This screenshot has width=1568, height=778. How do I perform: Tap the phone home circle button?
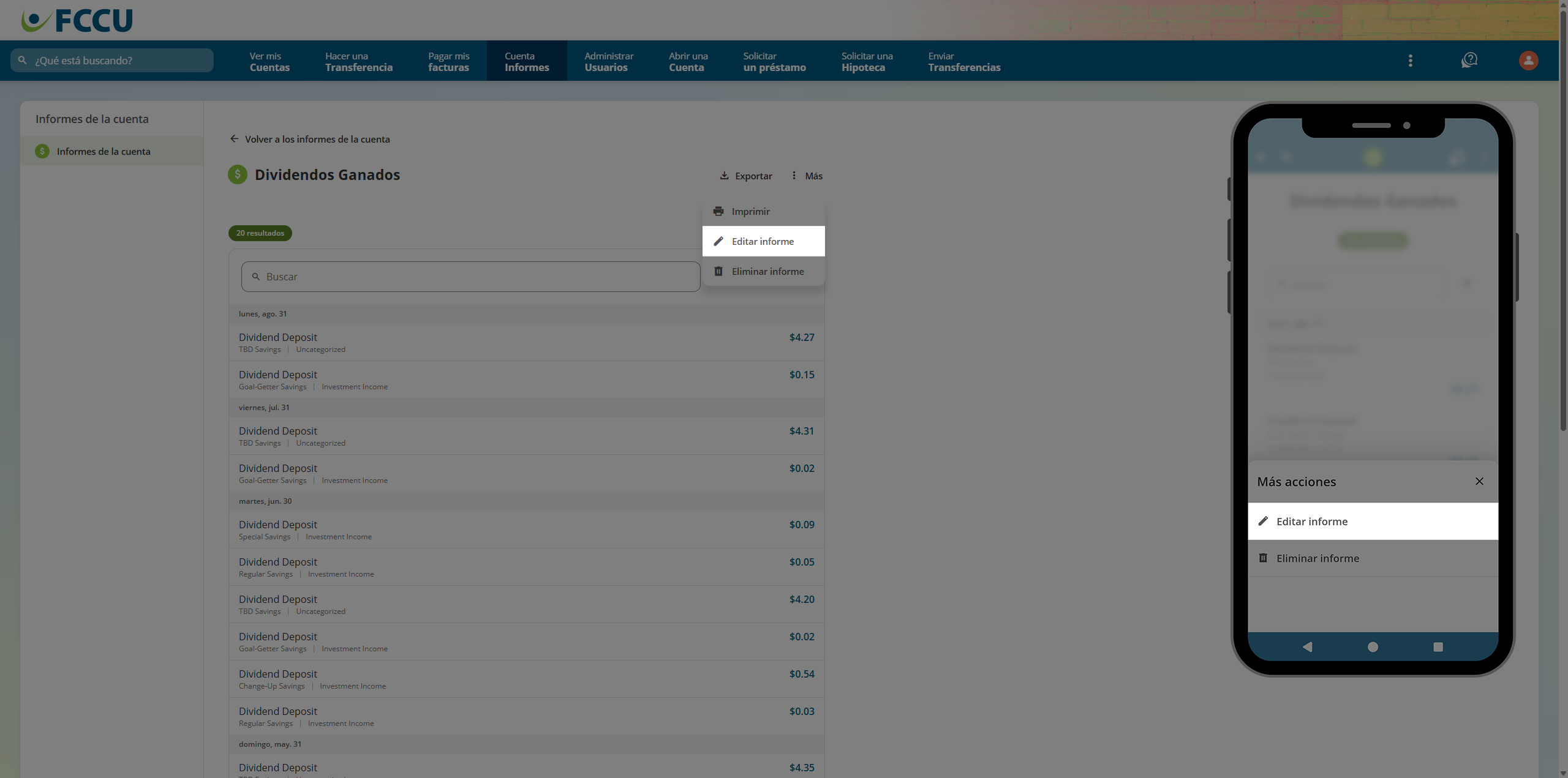click(1373, 646)
